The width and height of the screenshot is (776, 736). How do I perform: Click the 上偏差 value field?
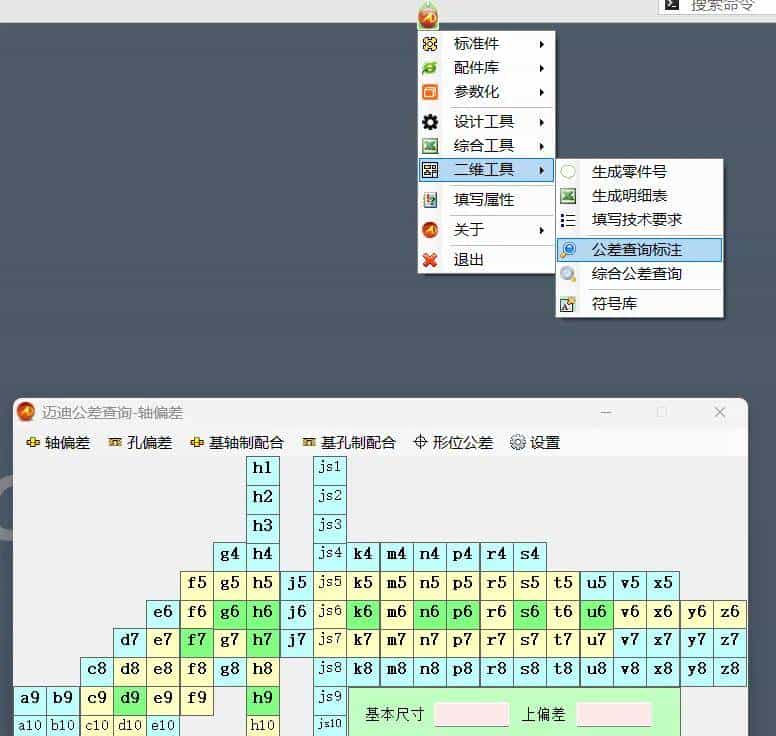point(614,714)
